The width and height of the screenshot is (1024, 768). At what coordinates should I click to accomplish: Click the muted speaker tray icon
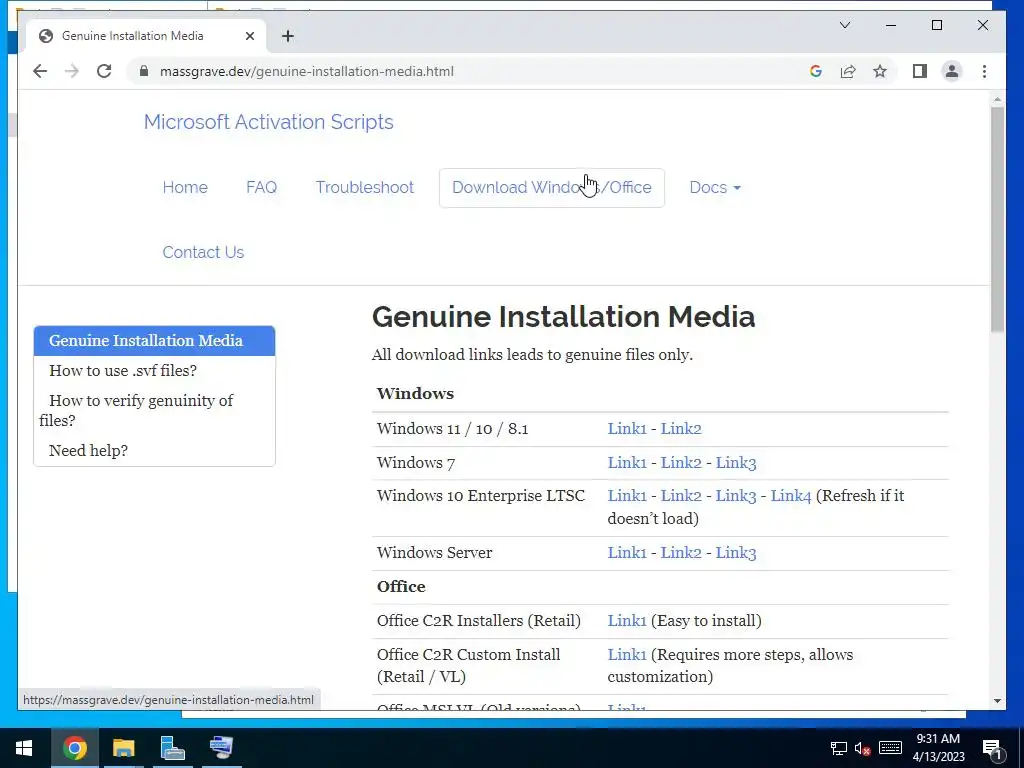pos(862,748)
